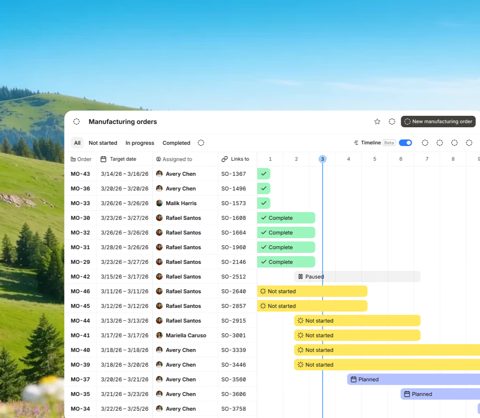Screen dimensions: 480x418
Task: Click Rafael Santos's avatar in the MO-30 row
Action: [x=159, y=218]
